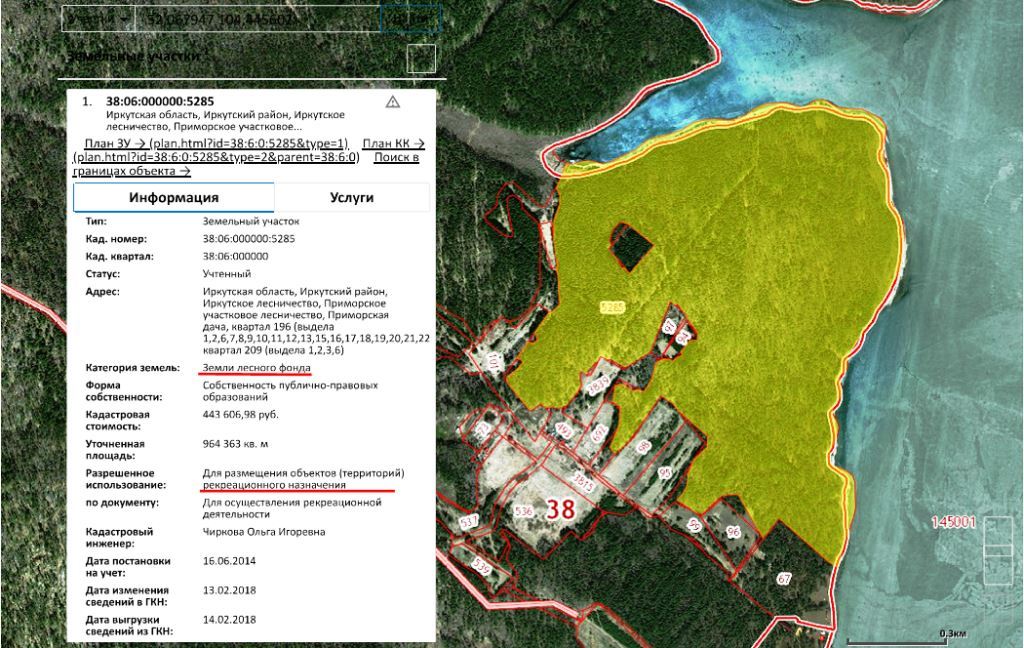The image size is (1024, 648).
Task: Click cadastral quarter value '38:06:000000'
Action: 235,256
